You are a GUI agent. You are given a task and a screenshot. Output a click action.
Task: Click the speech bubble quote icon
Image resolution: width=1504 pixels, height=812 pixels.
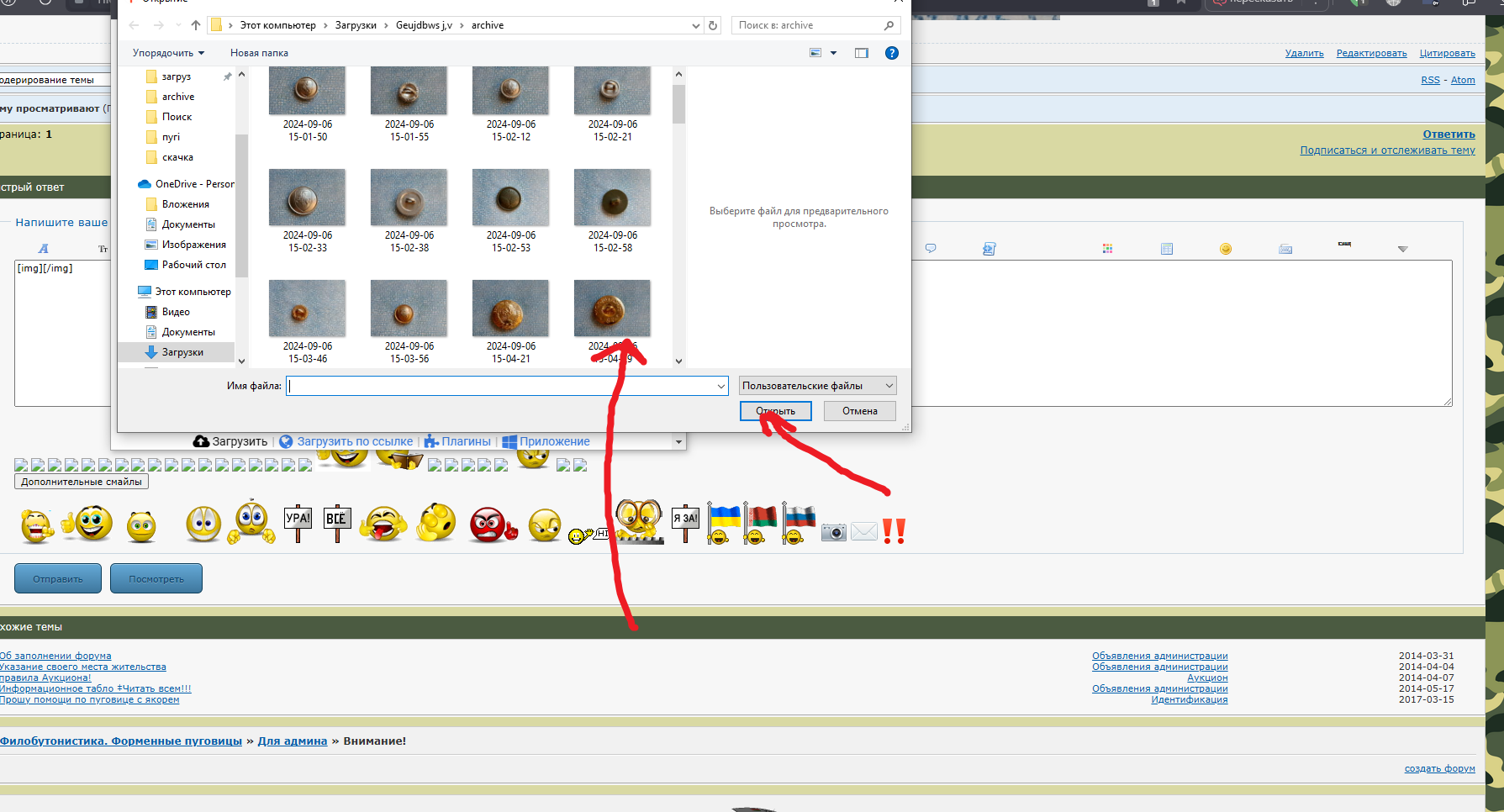pos(931,249)
